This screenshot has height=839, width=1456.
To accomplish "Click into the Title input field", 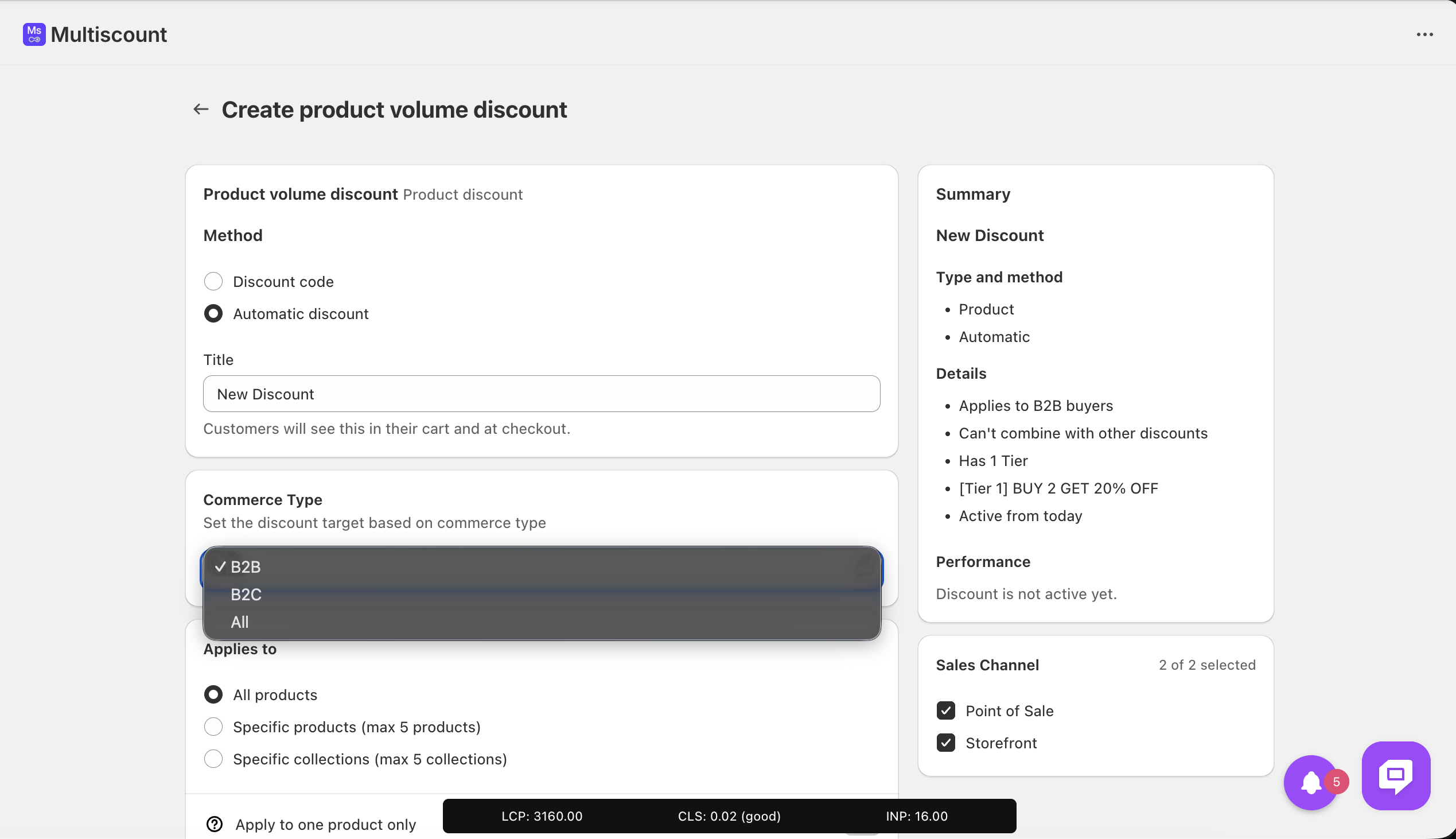I will pyautogui.click(x=541, y=394).
